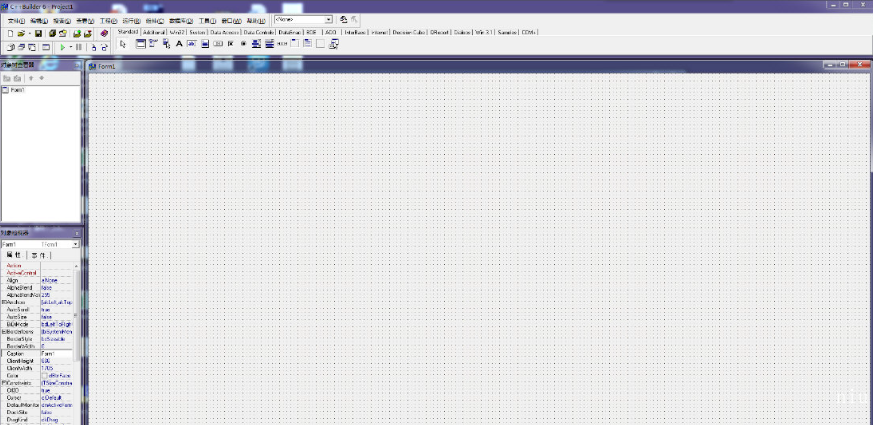Expand the Constraints property
The image size is (873, 425).
(x=3, y=383)
